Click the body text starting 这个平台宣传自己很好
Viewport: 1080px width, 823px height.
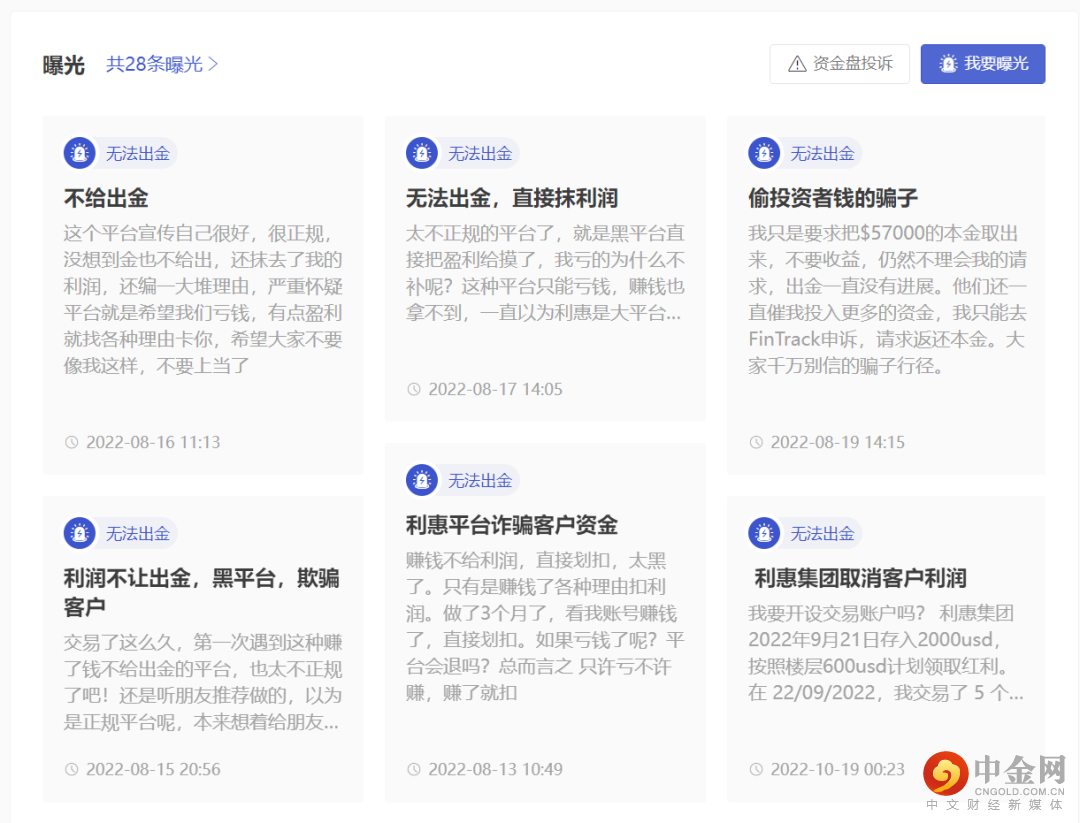point(203,300)
